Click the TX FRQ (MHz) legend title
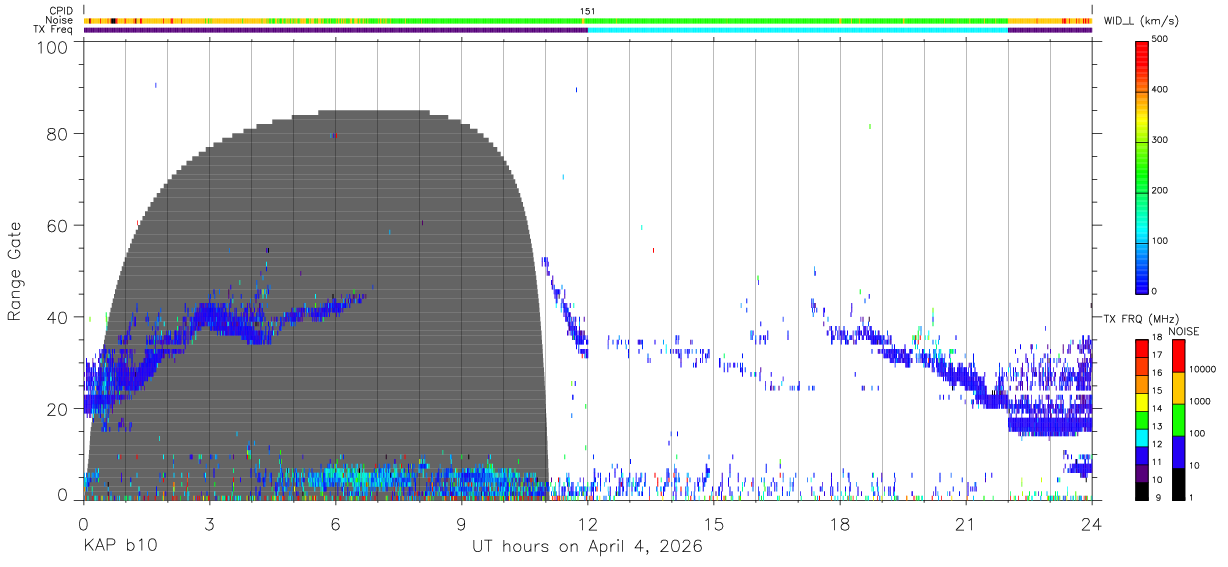The image size is (1228, 567). coord(1144,318)
